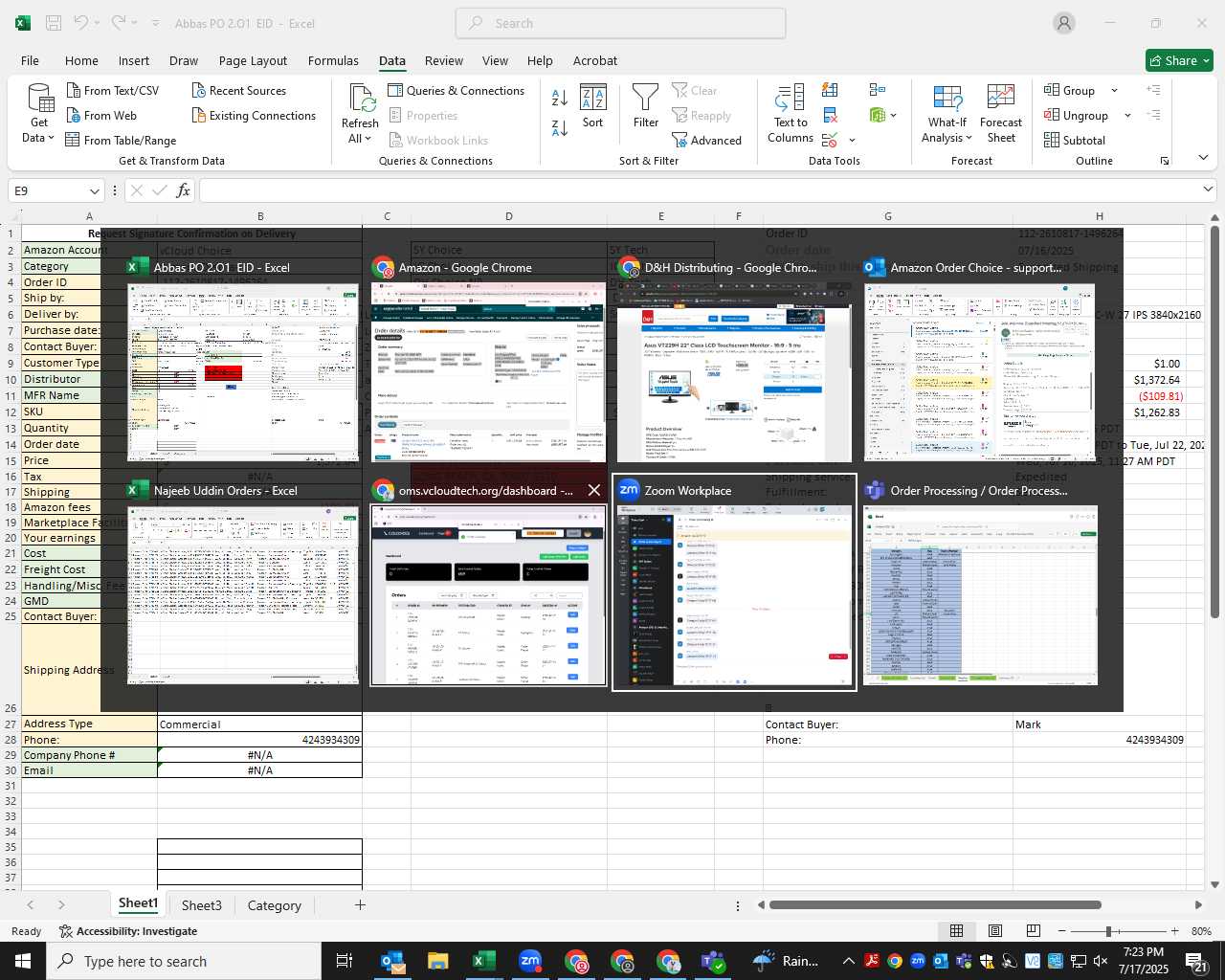Click the Group rows button
Viewport: 1225px width, 980px height.
pos(1070,90)
